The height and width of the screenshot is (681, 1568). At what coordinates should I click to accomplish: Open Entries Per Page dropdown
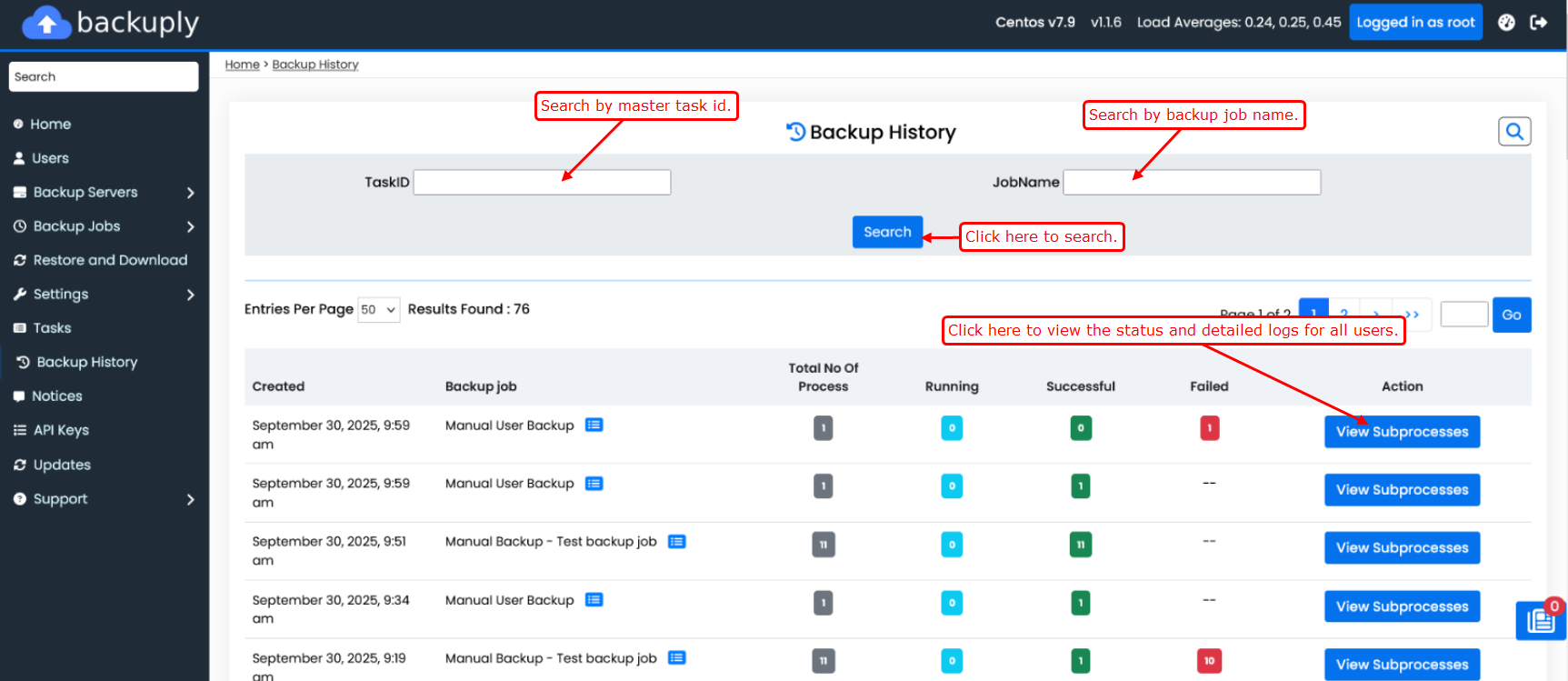point(378,310)
